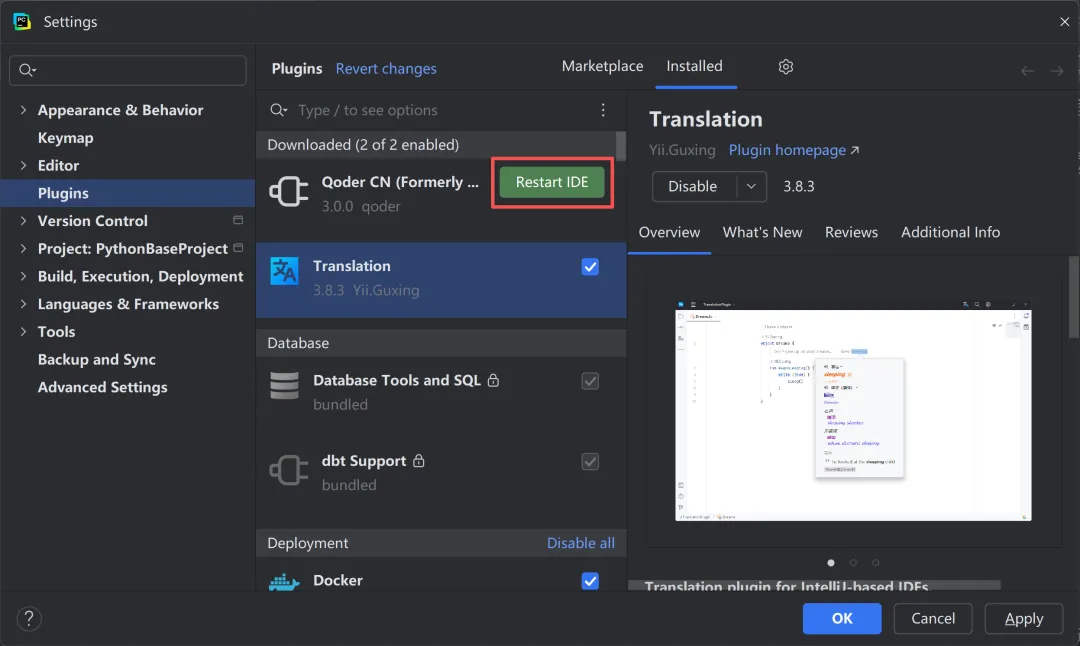Open the Additional Info tab

coord(951,233)
